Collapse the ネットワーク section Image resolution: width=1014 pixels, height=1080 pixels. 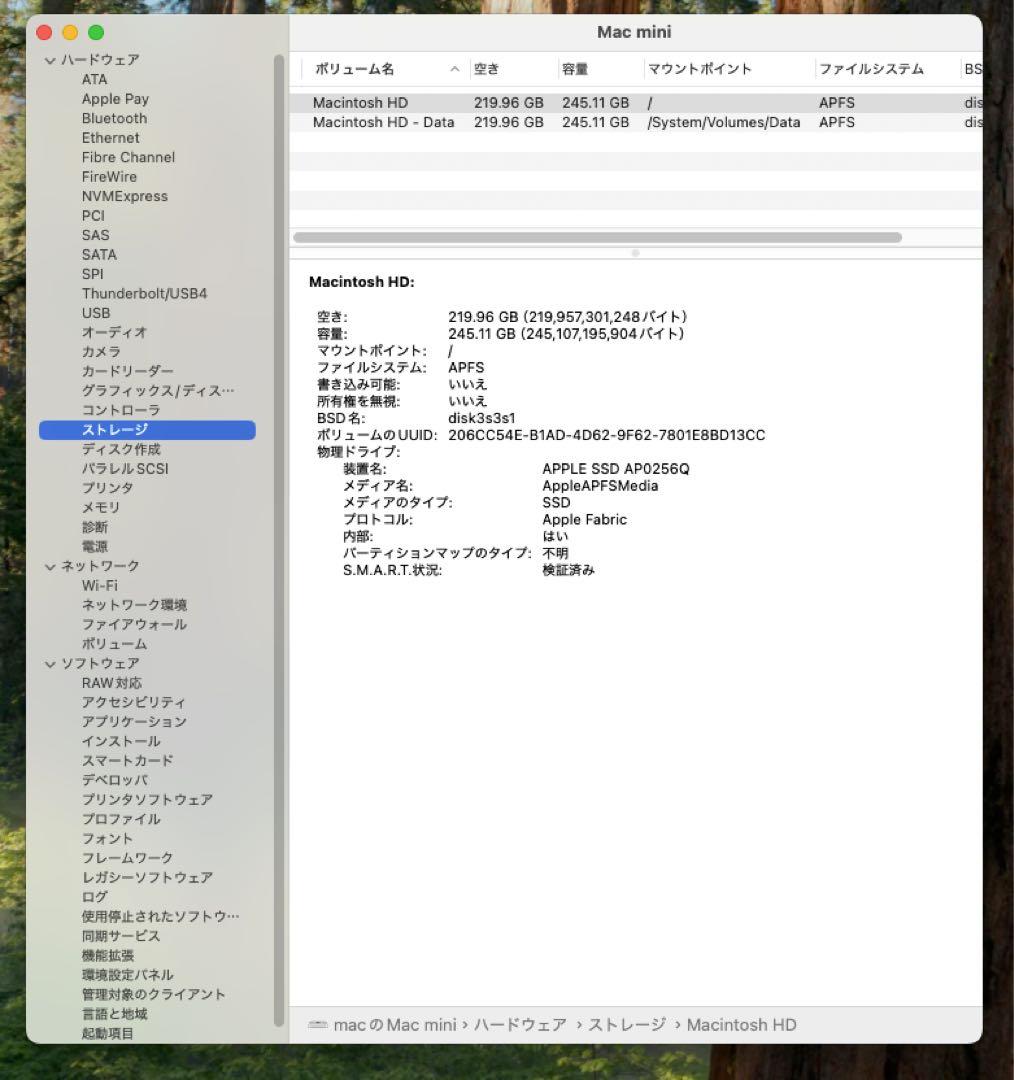point(50,567)
